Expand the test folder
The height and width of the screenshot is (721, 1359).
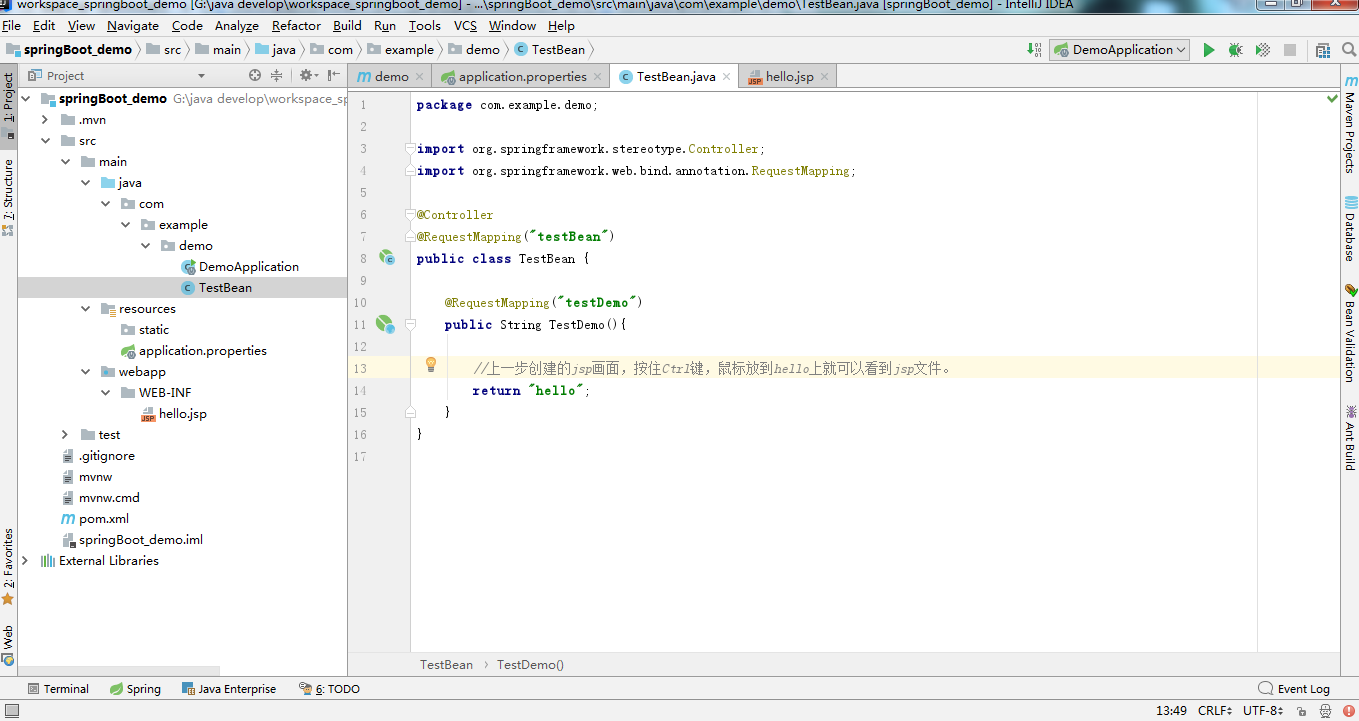pos(65,435)
